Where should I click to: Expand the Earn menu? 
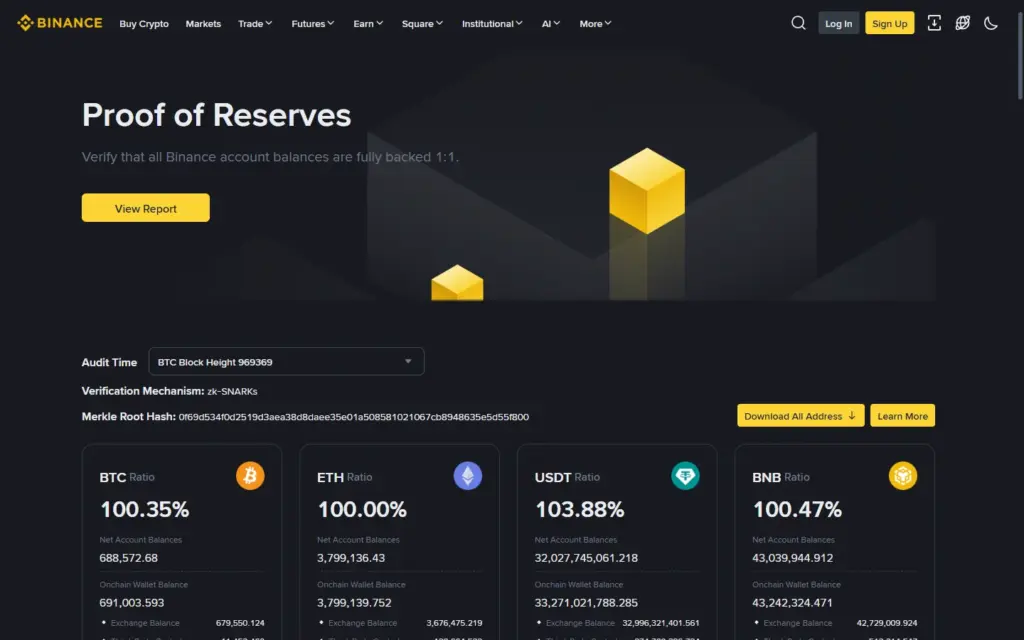(x=368, y=24)
